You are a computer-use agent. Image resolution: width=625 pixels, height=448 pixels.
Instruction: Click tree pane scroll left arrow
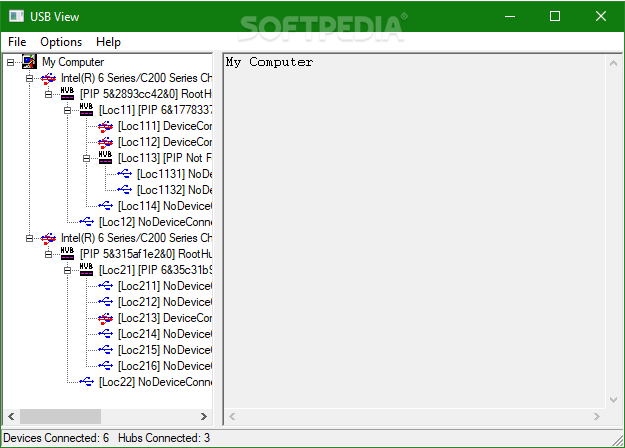(x=11, y=417)
